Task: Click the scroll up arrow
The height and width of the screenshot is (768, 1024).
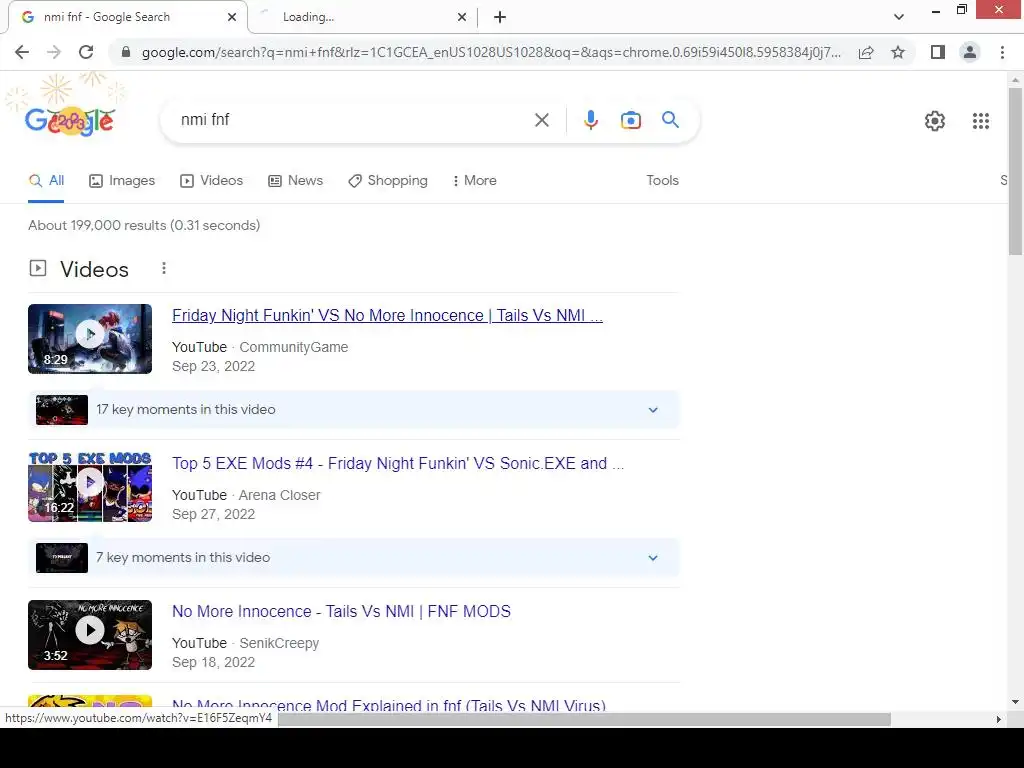Action: click(1015, 80)
